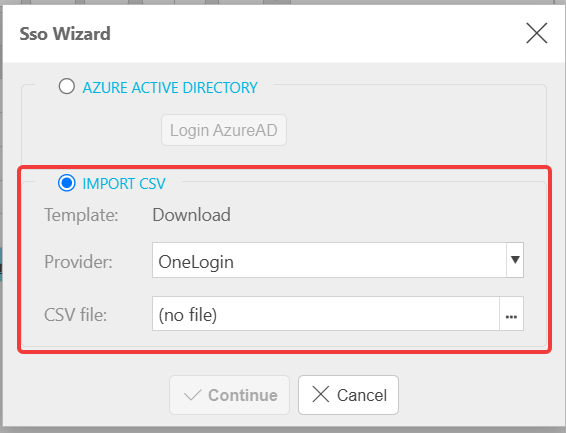Click the Sso Wizard title text

click(x=65, y=34)
